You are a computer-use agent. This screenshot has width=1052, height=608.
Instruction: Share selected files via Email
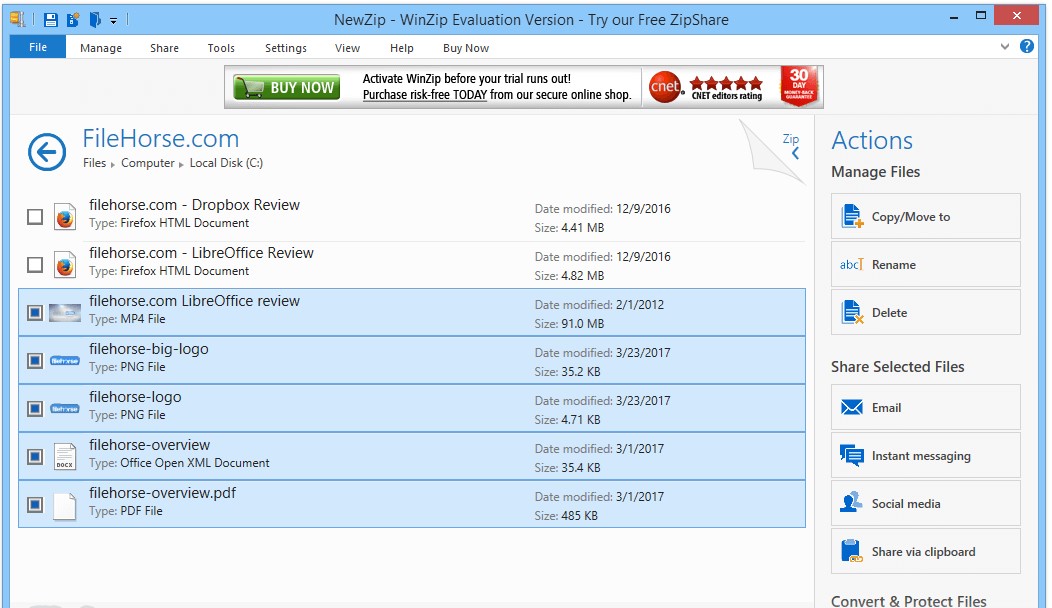click(925, 407)
